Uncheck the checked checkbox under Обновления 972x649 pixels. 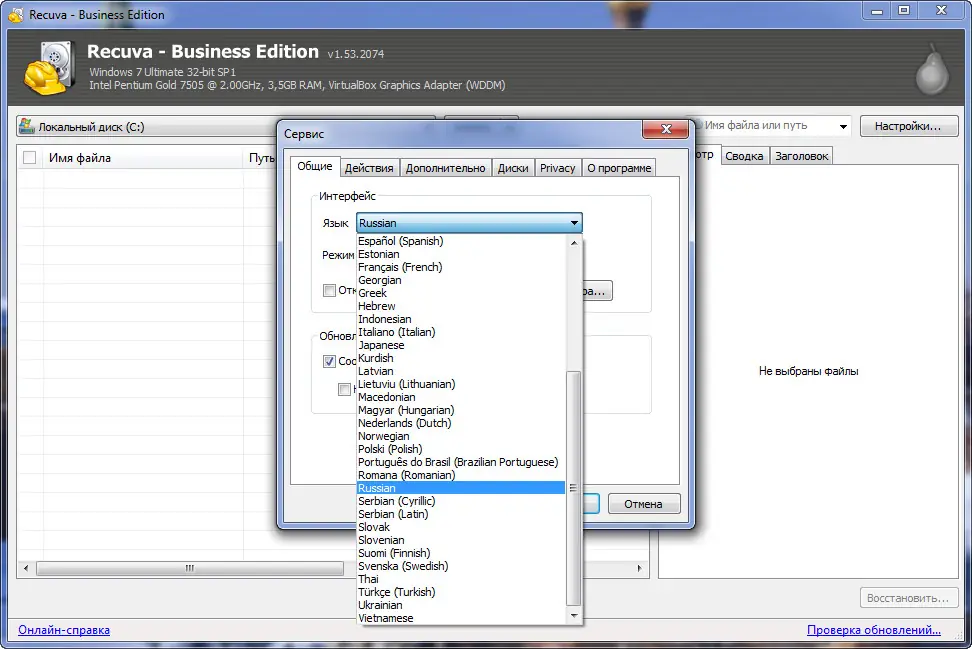(x=329, y=361)
